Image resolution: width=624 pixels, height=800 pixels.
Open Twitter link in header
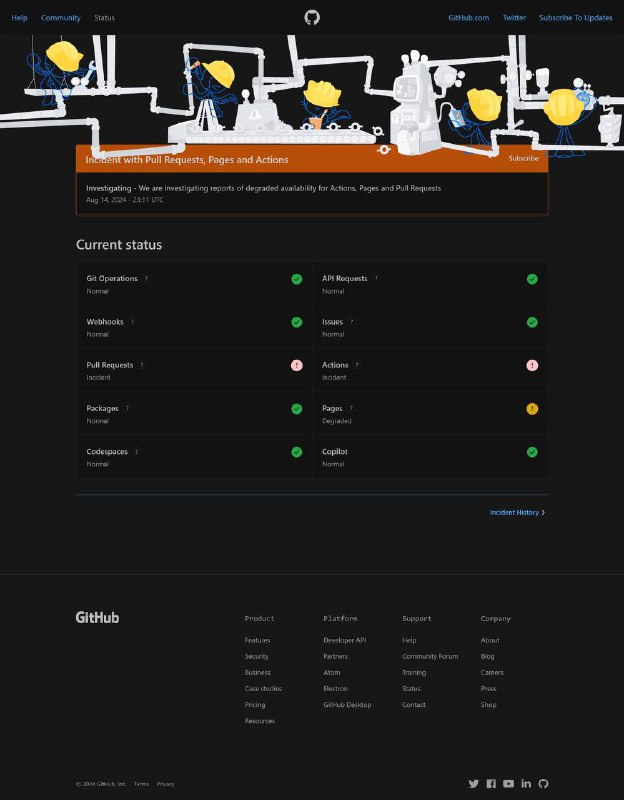(514, 18)
